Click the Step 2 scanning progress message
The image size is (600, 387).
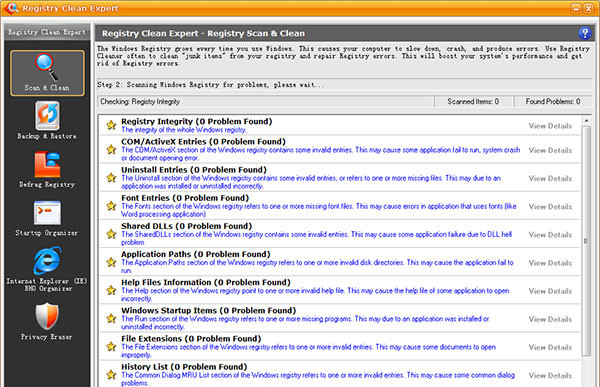pyautogui.click(x=210, y=85)
